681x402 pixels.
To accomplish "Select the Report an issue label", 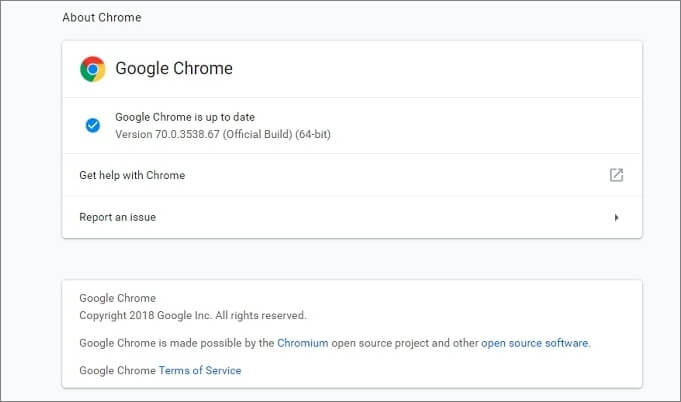I will pyautogui.click(x=117, y=217).
